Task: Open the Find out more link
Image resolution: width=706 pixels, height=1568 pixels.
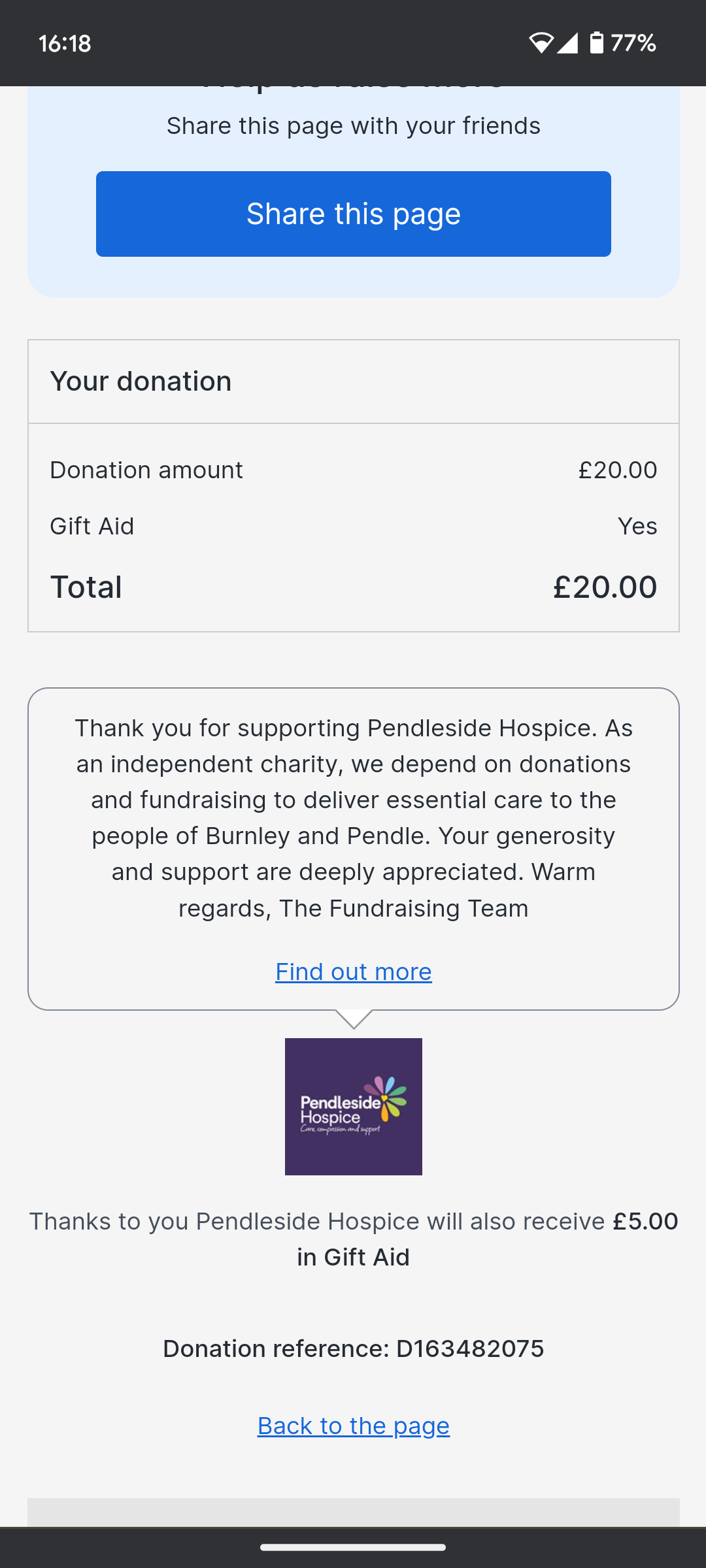Action: point(353,972)
